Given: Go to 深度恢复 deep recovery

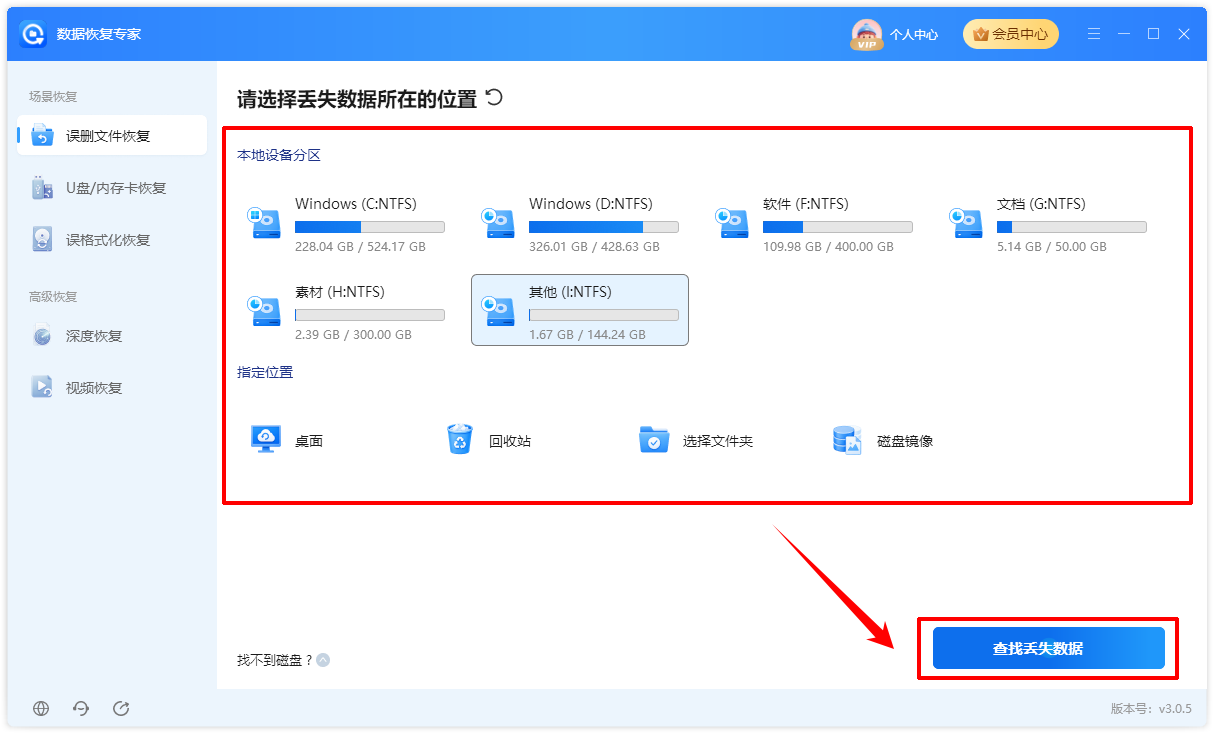Looking at the screenshot, I should coord(112,336).
